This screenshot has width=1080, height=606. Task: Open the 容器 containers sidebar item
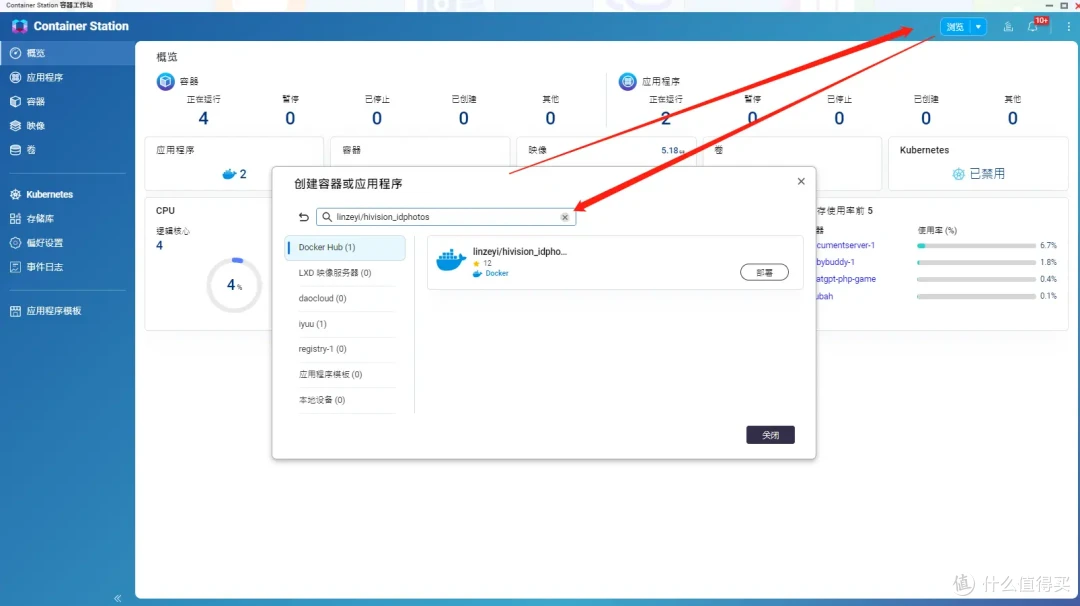(67, 101)
